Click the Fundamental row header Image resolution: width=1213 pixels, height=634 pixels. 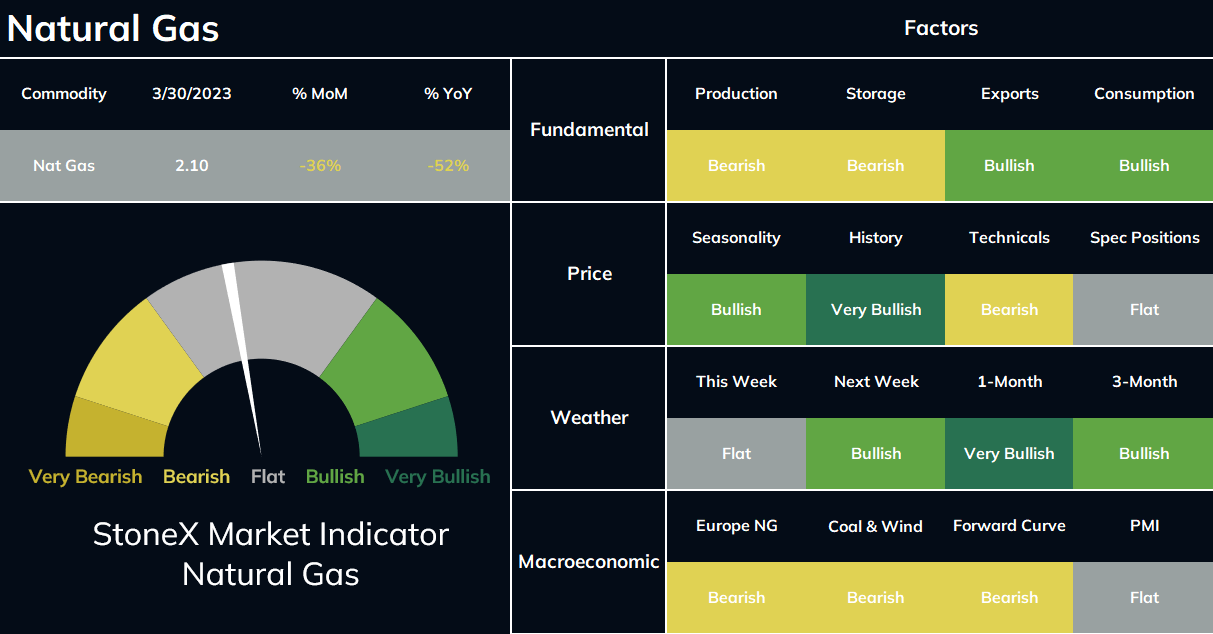coord(589,130)
